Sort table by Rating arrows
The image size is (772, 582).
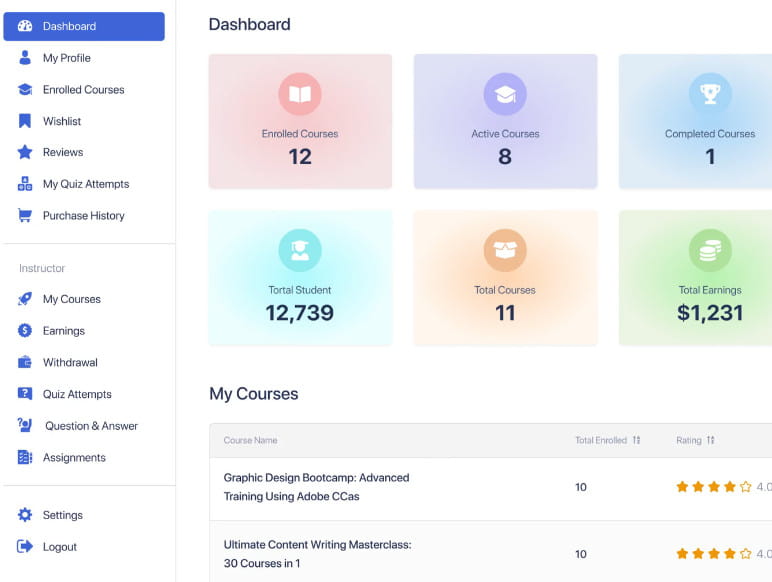point(710,440)
